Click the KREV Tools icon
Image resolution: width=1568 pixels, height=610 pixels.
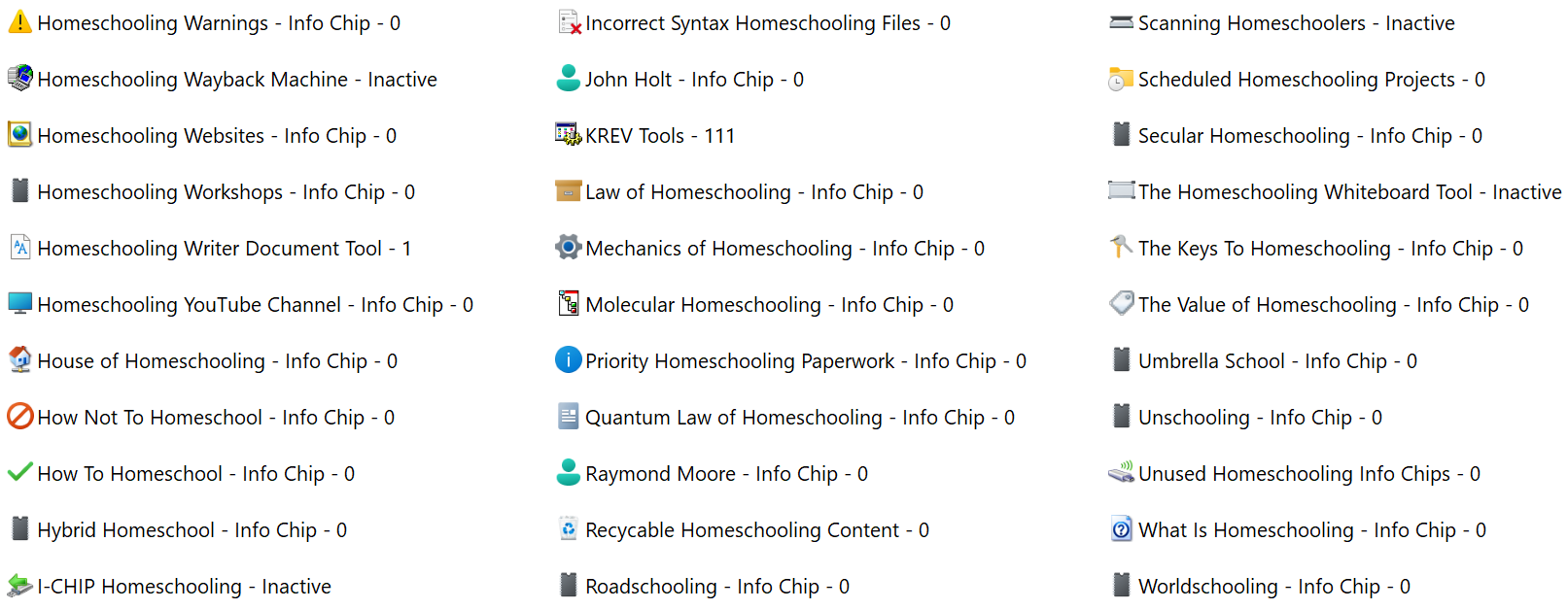tap(568, 135)
